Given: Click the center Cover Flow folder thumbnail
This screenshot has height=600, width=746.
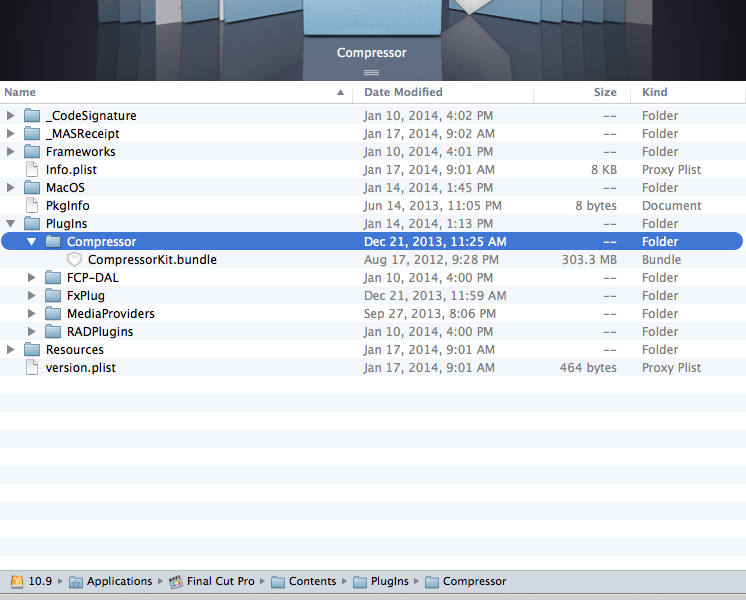Looking at the screenshot, I should (373, 17).
